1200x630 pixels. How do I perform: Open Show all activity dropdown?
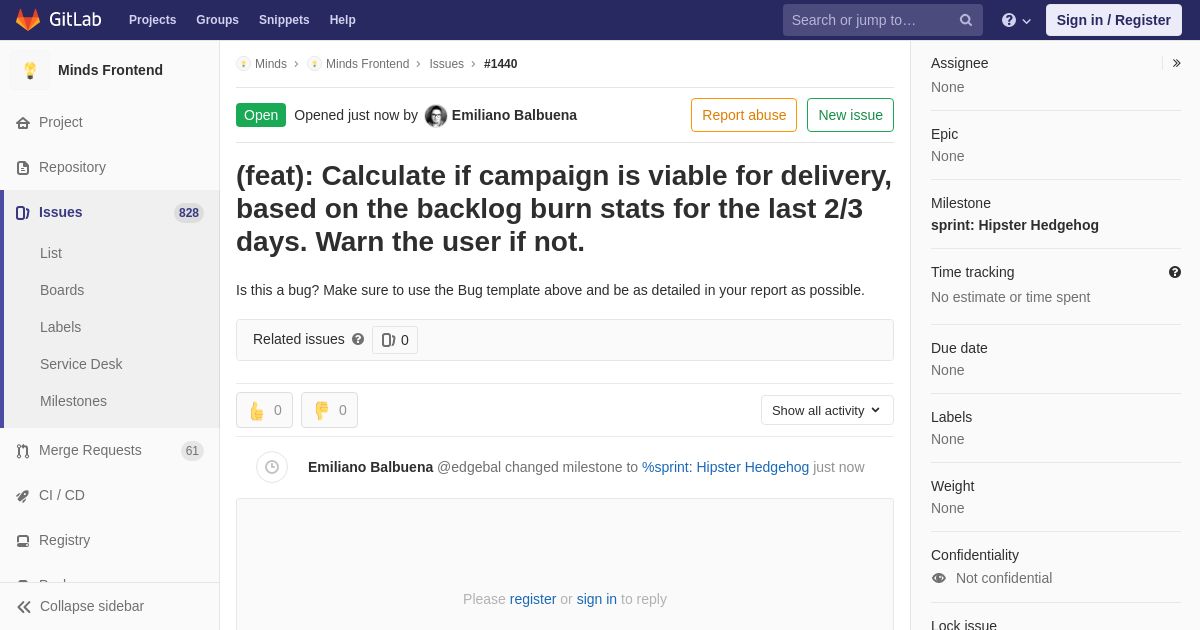point(827,410)
